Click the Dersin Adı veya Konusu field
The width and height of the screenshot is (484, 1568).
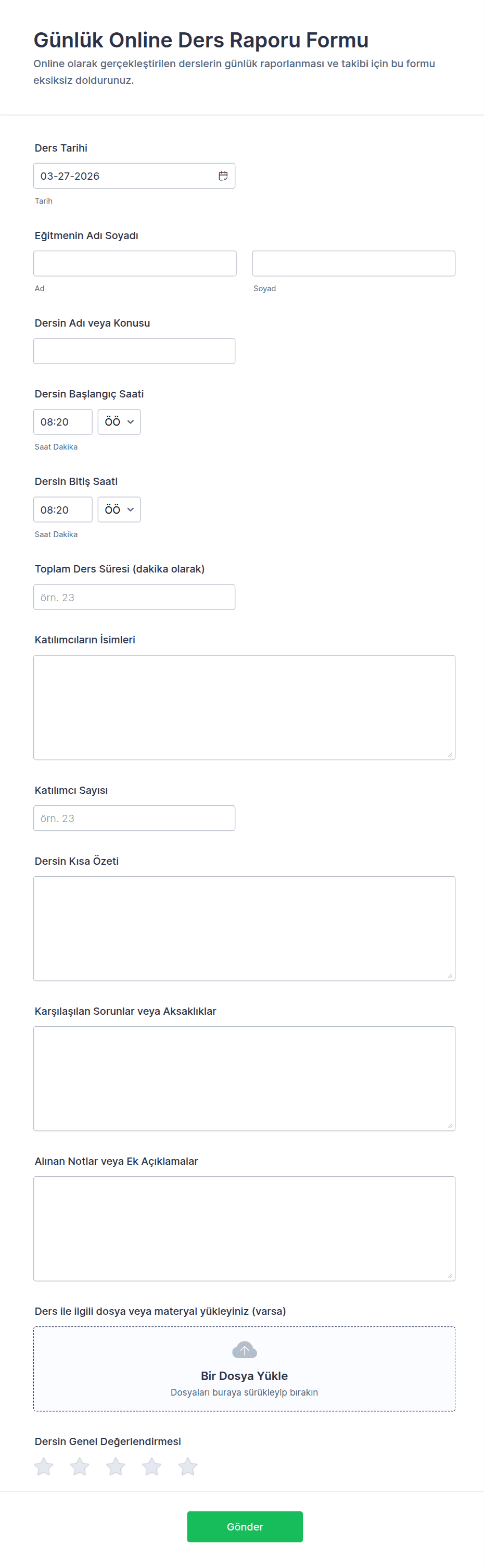coord(134,351)
